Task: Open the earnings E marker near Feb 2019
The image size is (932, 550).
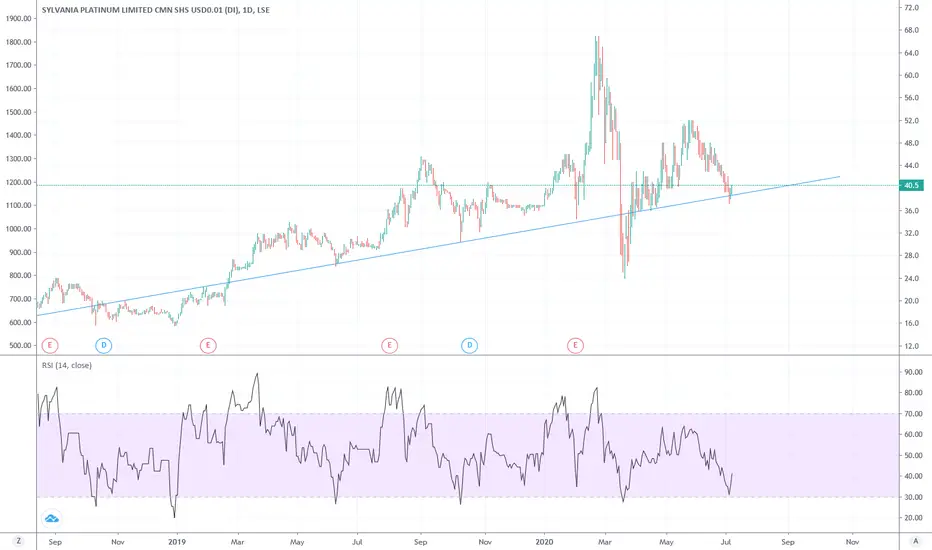Action: [x=208, y=345]
